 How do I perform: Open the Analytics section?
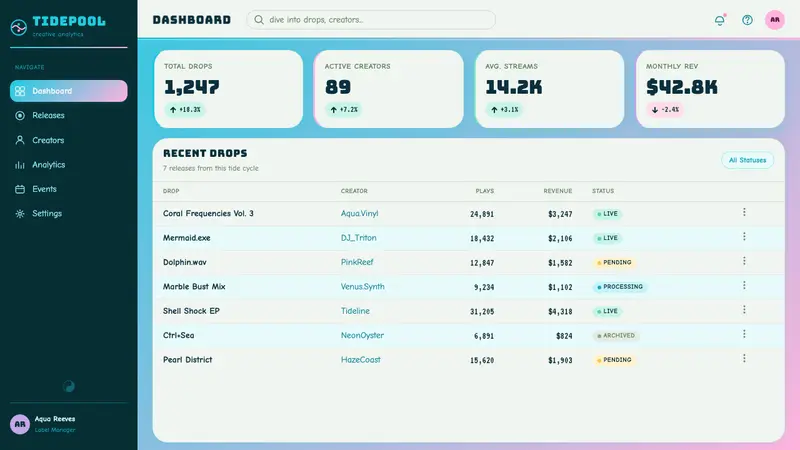tap(68, 165)
